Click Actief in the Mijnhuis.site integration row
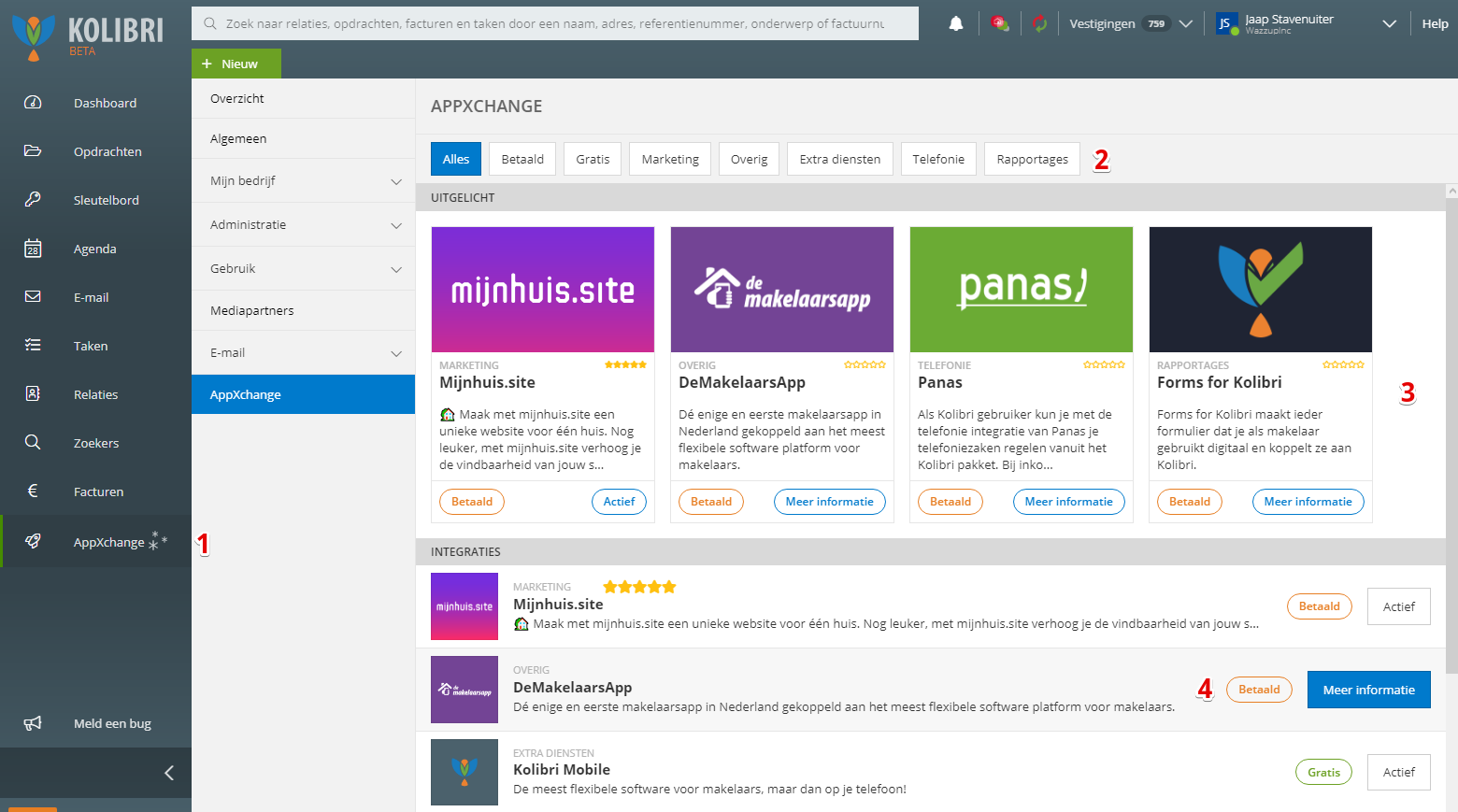 pos(1399,606)
